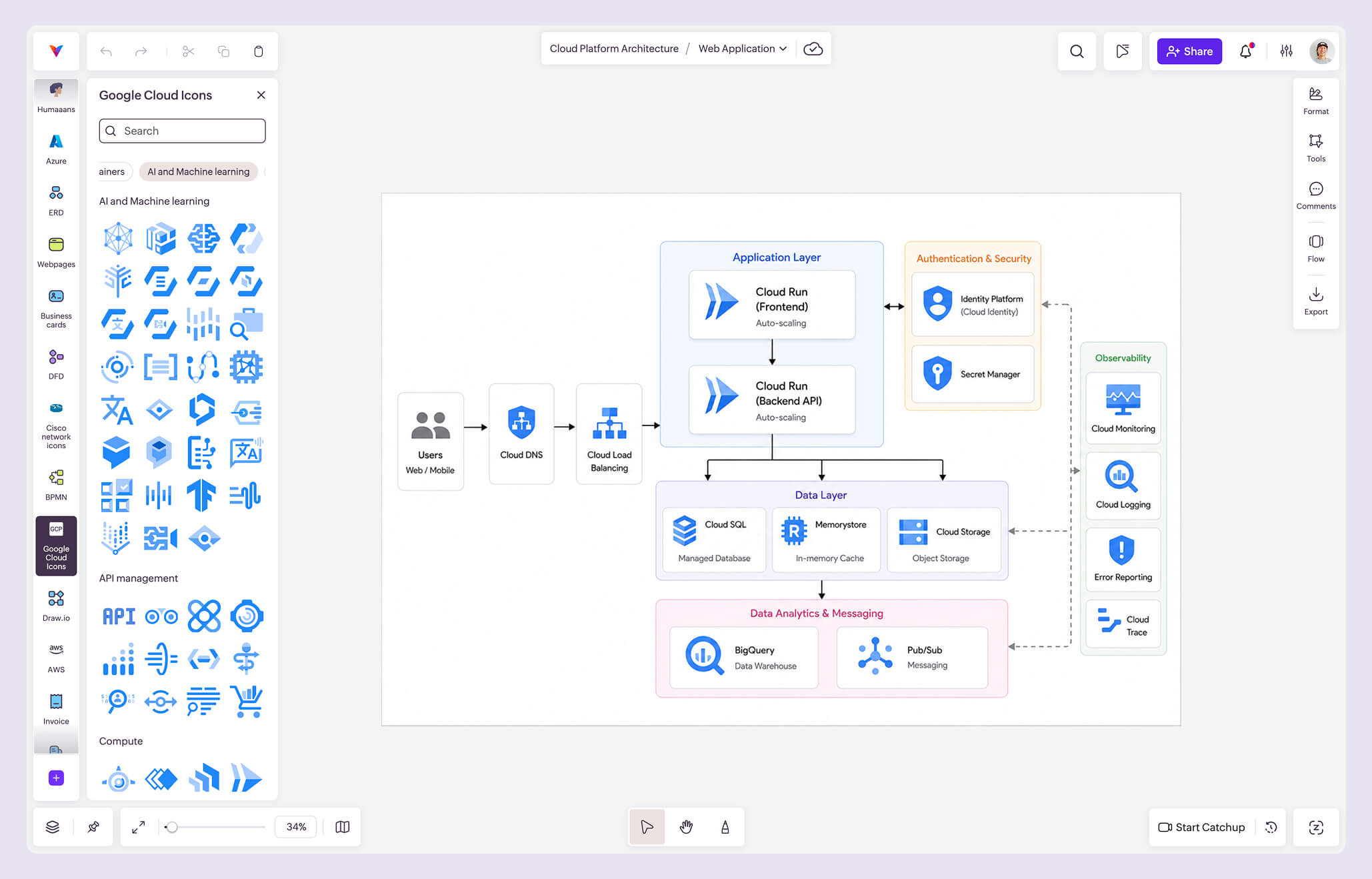
Task: Select the DFD shapes library
Action: (x=56, y=364)
